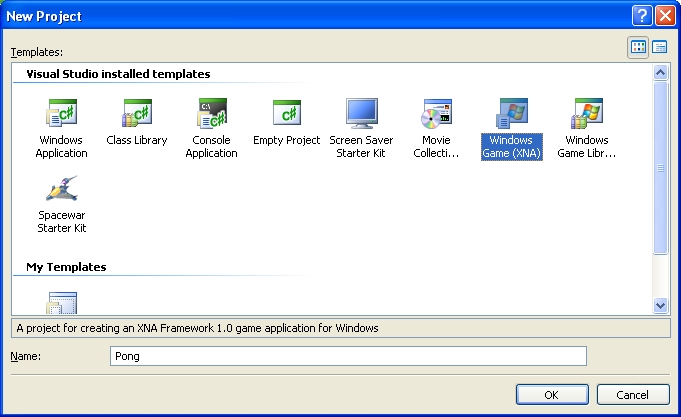Click the 'Screen Saver Starter Kit' label
This screenshot has width=681, height=417.
(x=361, y=146)
